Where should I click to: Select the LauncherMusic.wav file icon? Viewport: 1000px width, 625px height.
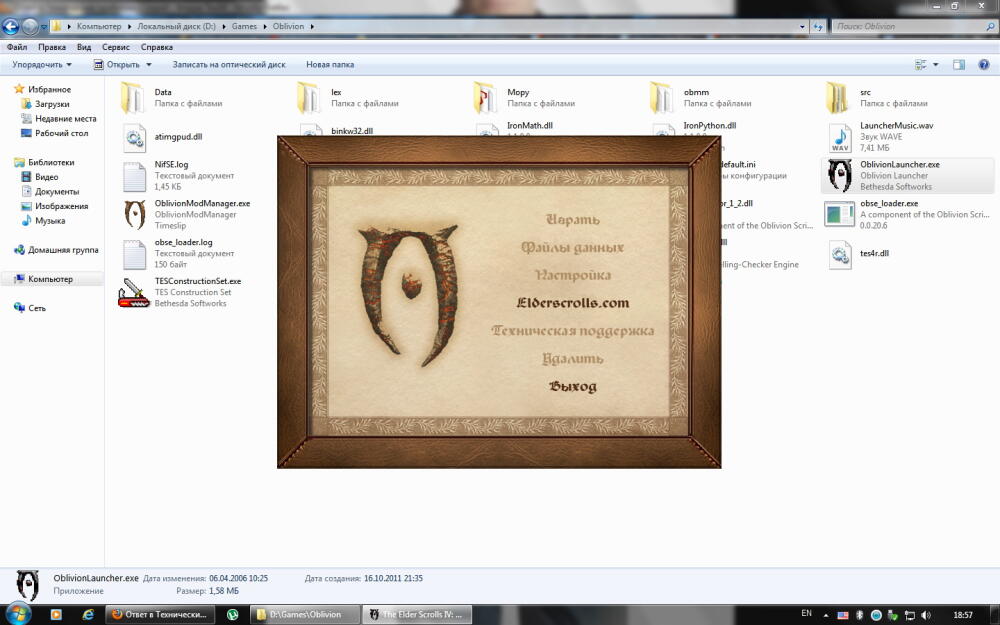tap(840, 137)
